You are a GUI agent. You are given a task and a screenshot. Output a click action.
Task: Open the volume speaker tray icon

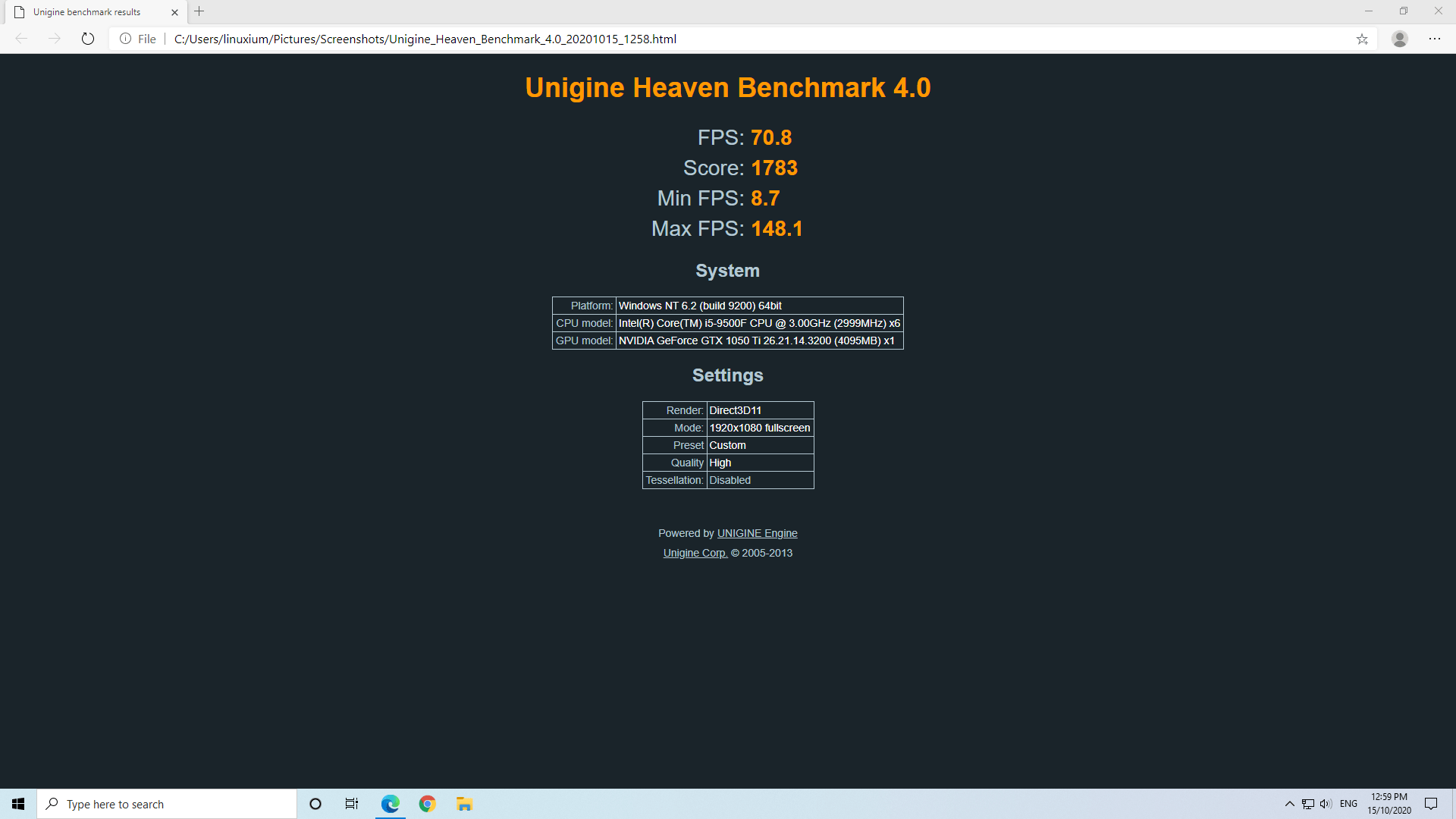click(1326, 804)
